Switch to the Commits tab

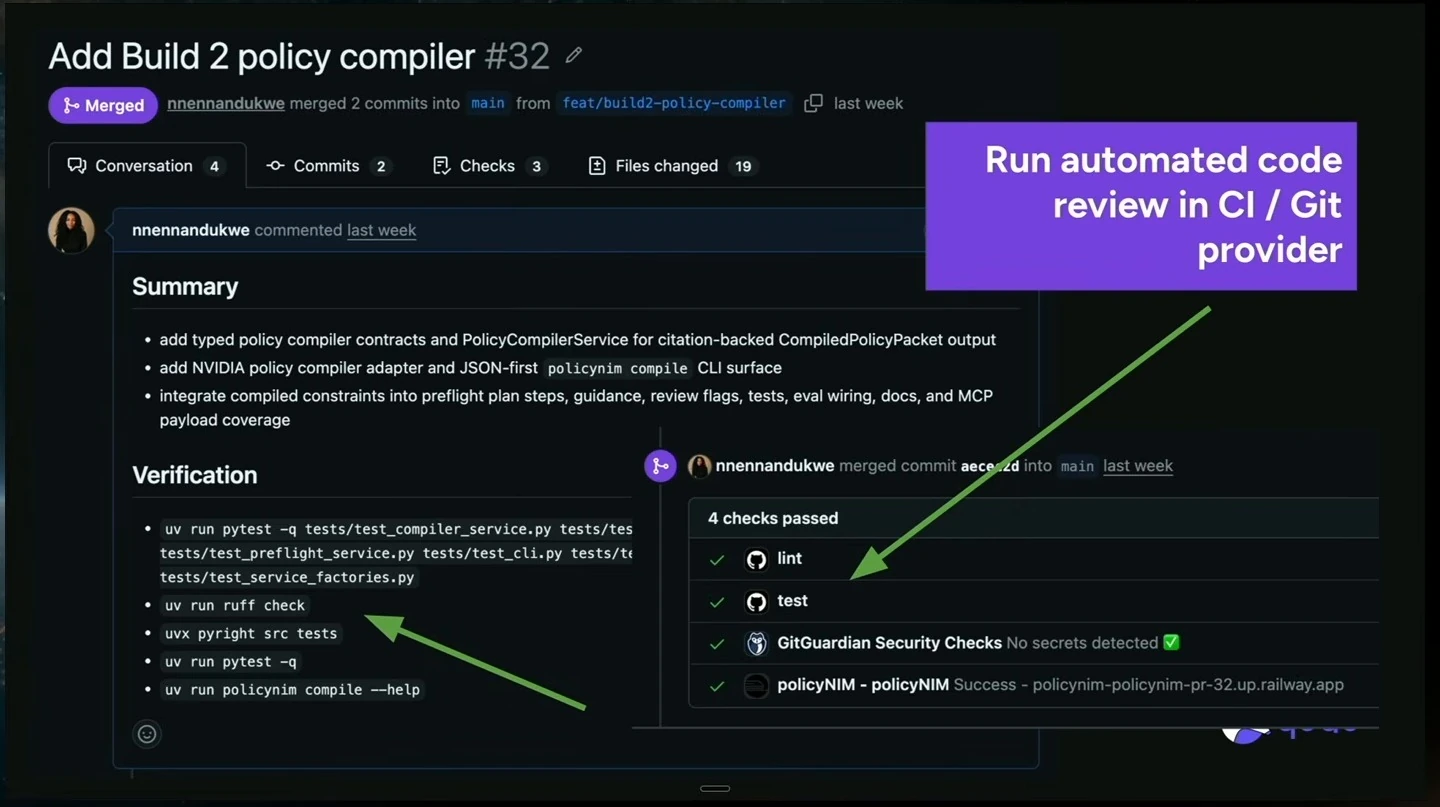click(x=328, y=166)
